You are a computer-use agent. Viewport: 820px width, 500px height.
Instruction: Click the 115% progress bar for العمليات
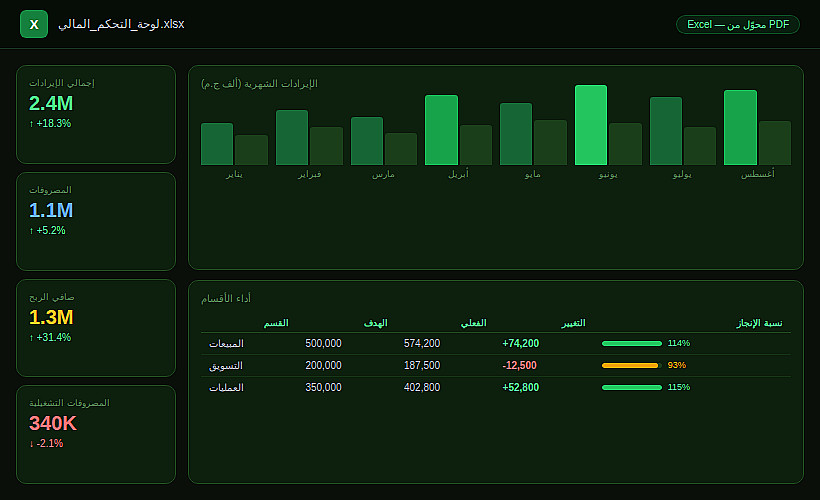[x=632, y=388]
